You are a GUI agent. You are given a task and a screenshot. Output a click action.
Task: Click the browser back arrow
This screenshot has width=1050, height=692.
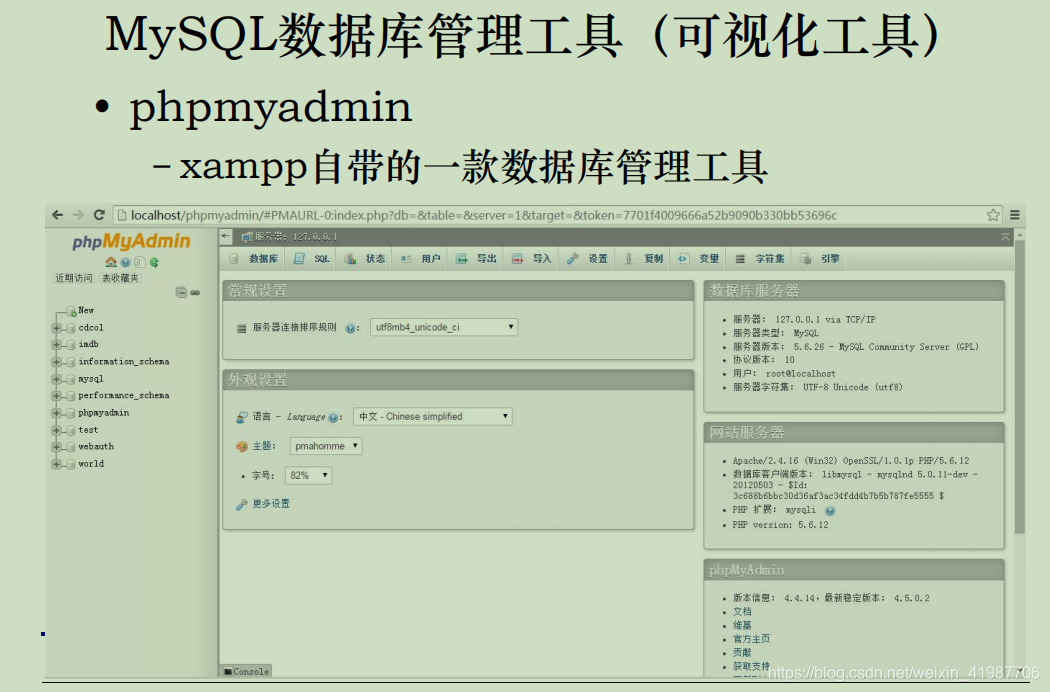coord(58,215)
